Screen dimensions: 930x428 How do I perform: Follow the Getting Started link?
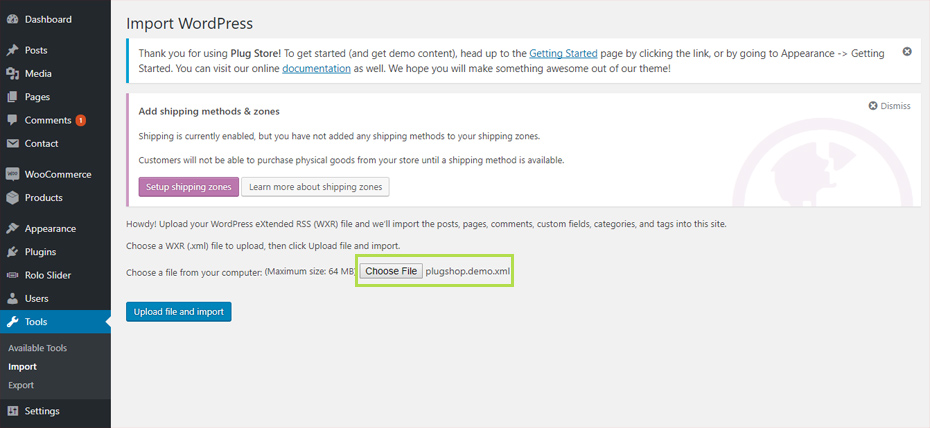563,53
